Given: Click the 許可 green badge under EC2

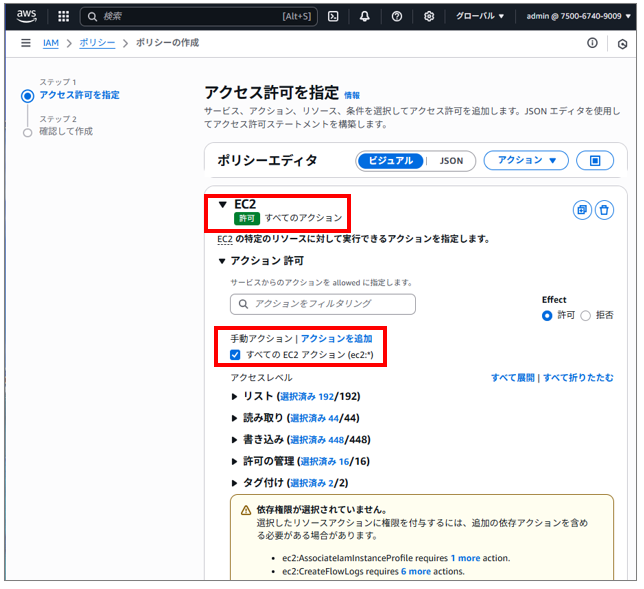Looking at the screenshot, I should 247,219.
